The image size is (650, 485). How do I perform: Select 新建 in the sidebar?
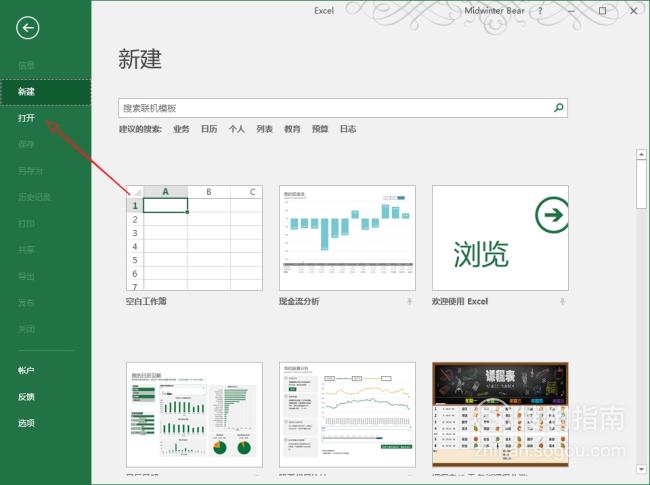[x=46, y=92]
